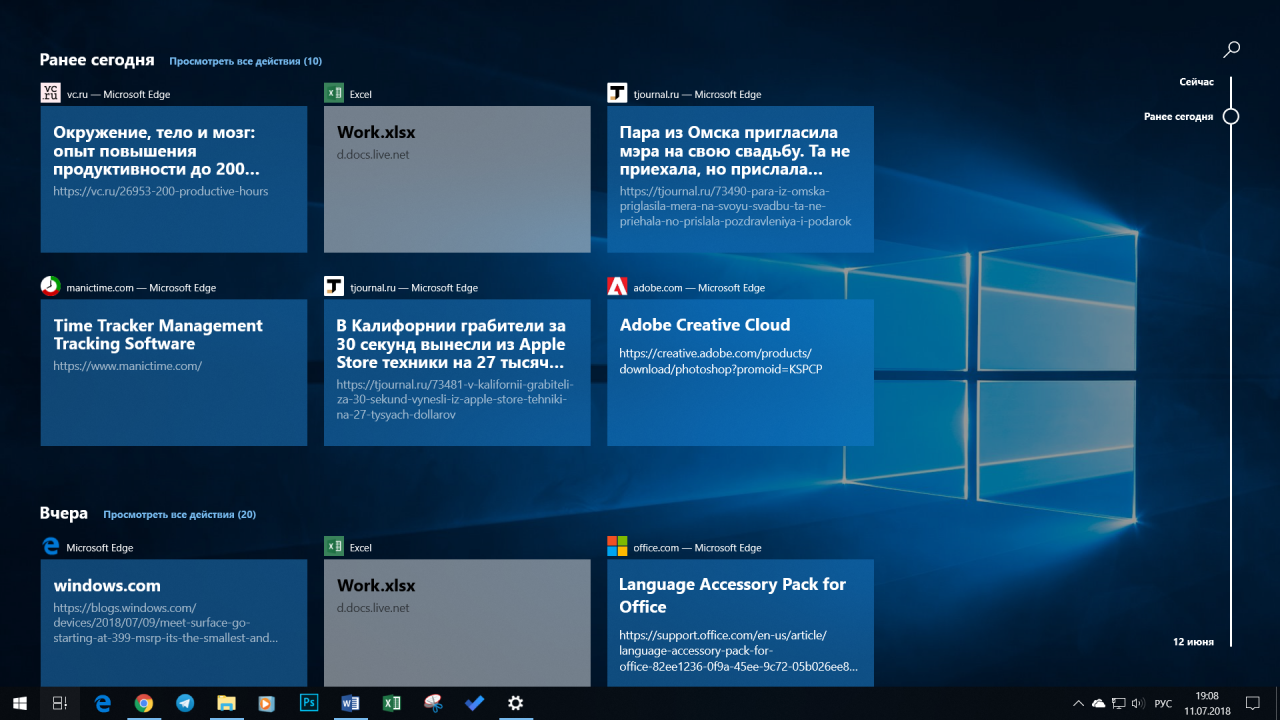This screenshot has width=1280, height=720.
Task: Switch the РУС input language indicator
Action: (x=1163, y=704)
